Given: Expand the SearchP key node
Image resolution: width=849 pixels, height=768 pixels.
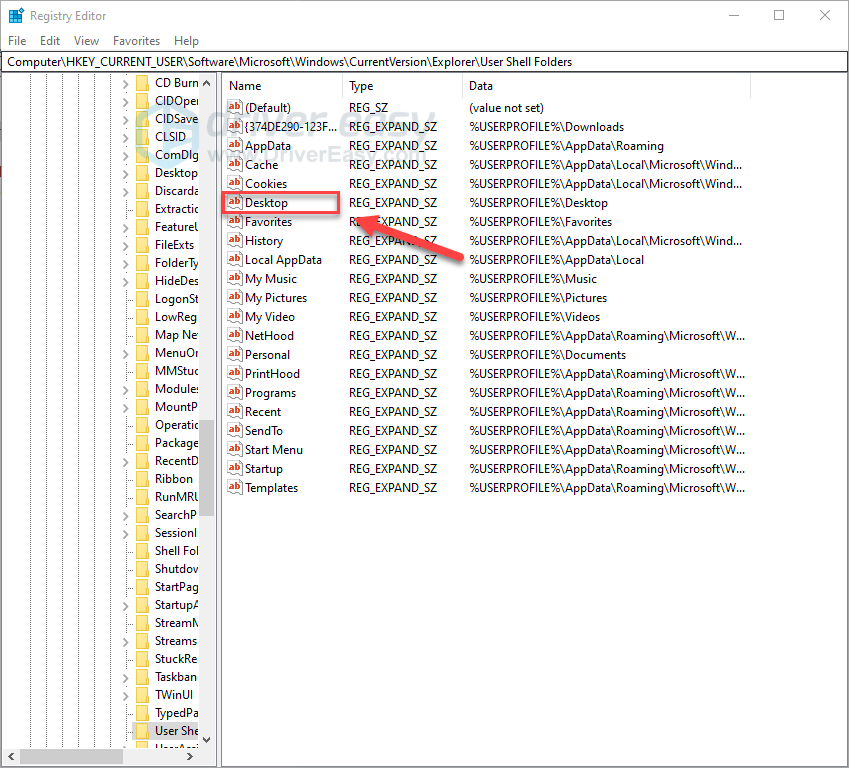Looking at the screenshot, I should click(125, 516).
